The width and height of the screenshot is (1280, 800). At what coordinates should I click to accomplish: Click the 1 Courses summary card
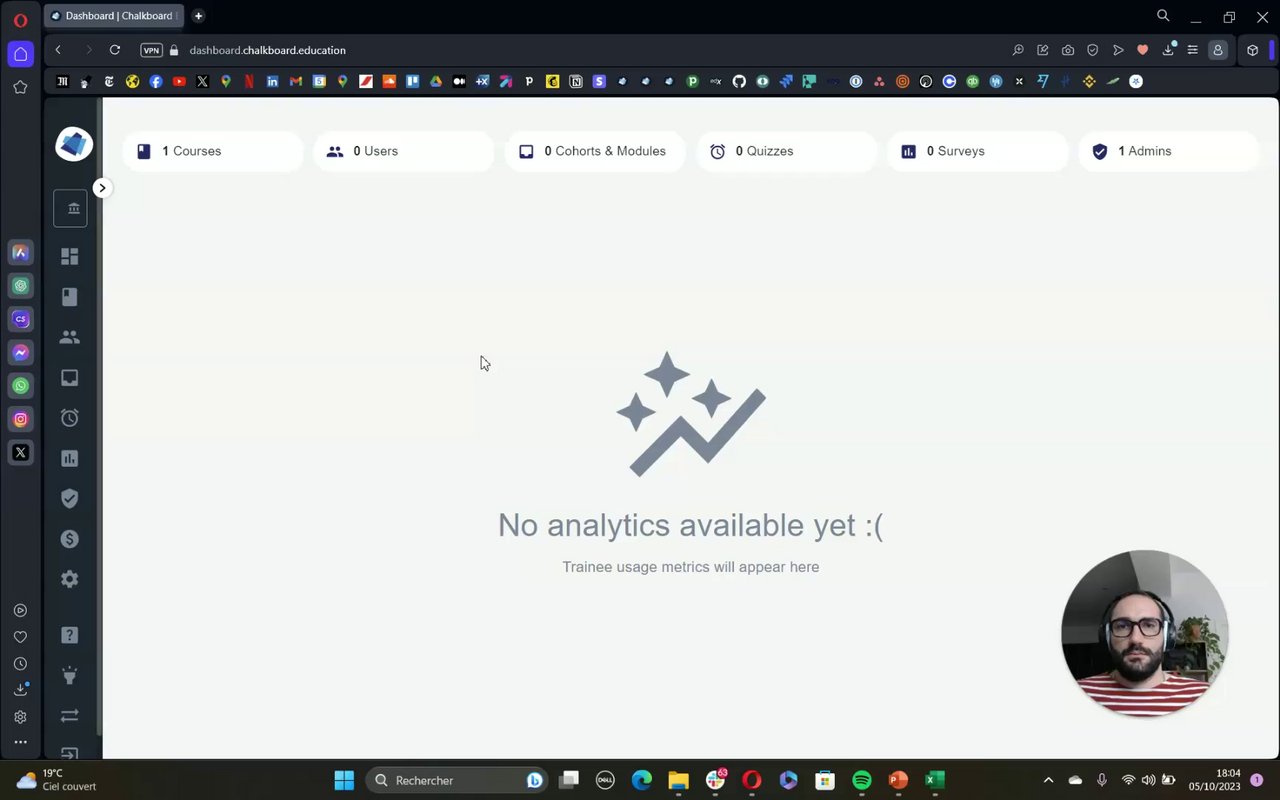213,151
